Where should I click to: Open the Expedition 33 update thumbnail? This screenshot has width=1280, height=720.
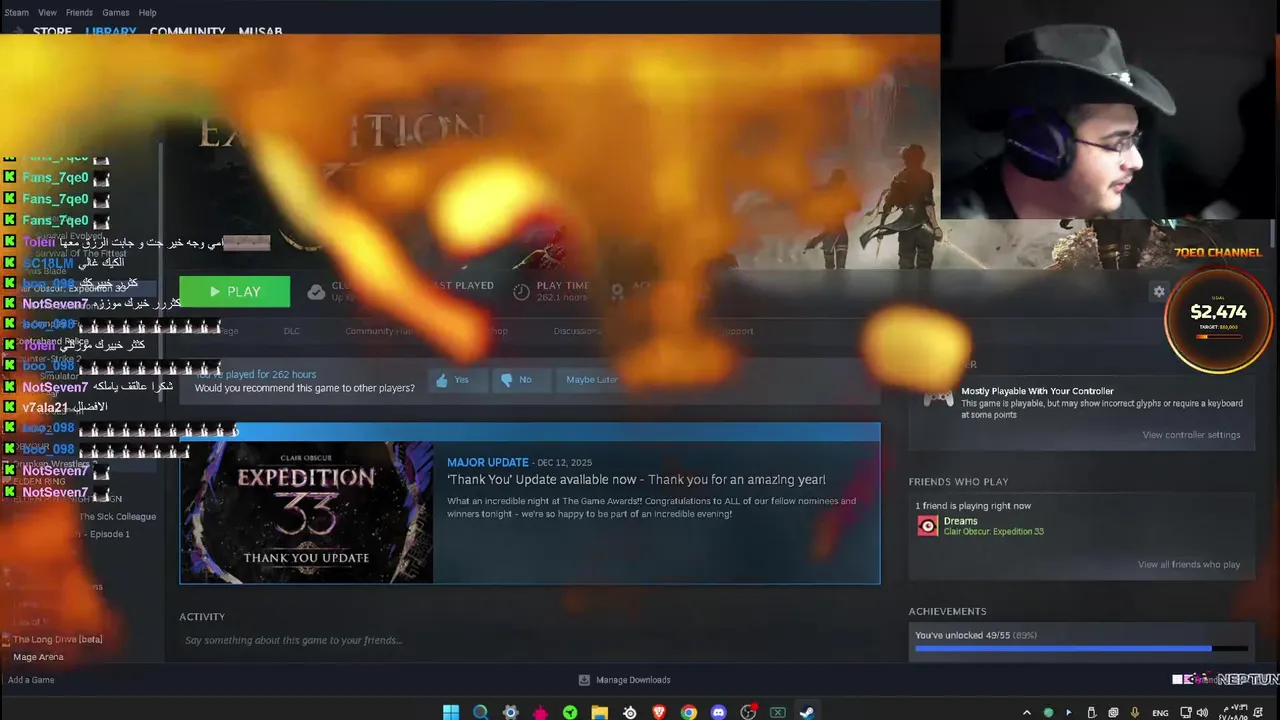point(306,512)
